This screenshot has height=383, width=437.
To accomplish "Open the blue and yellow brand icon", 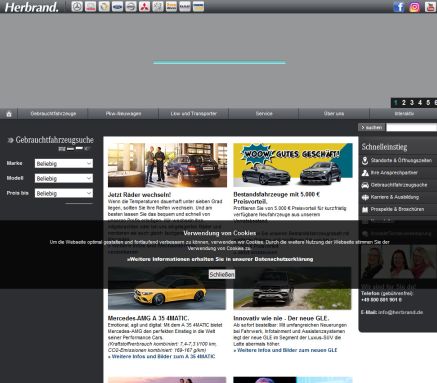I will point(198,6).
